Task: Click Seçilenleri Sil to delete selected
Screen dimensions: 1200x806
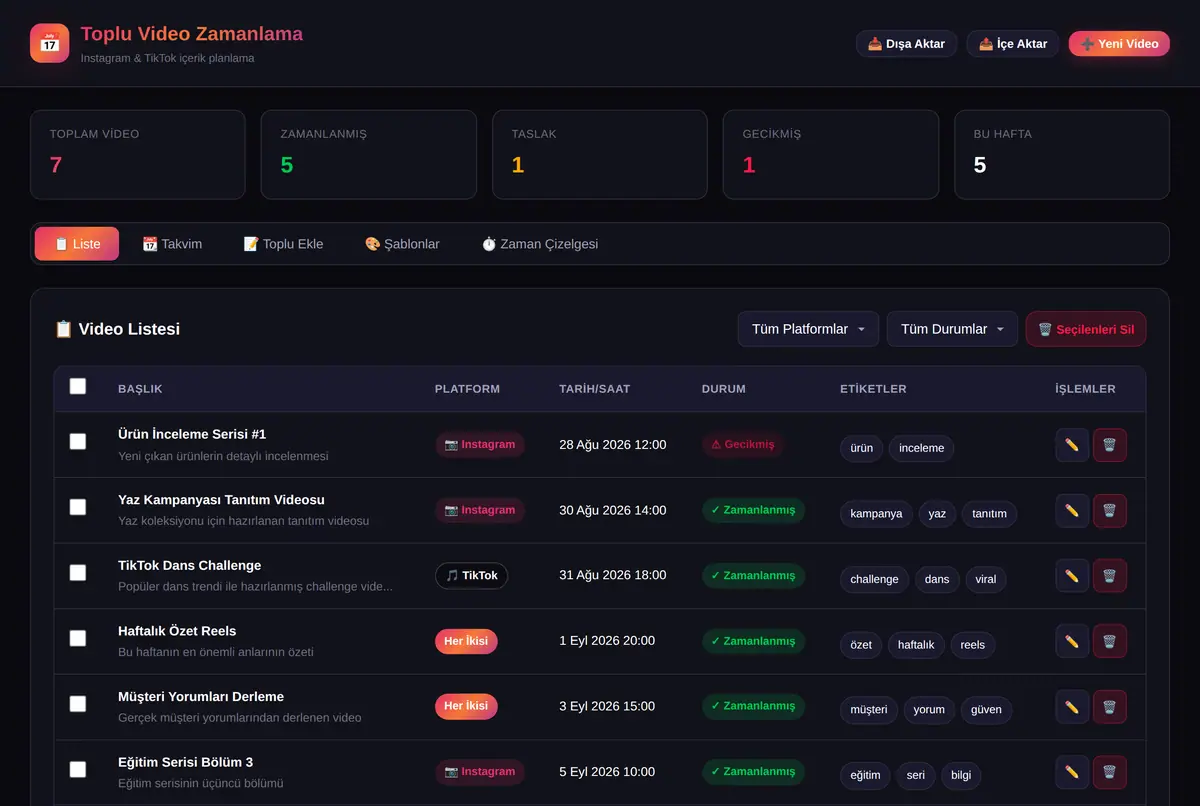Action: 1086,329
